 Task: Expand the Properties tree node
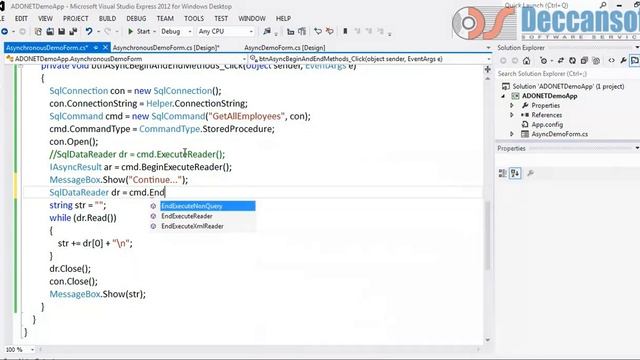point(512,106)
